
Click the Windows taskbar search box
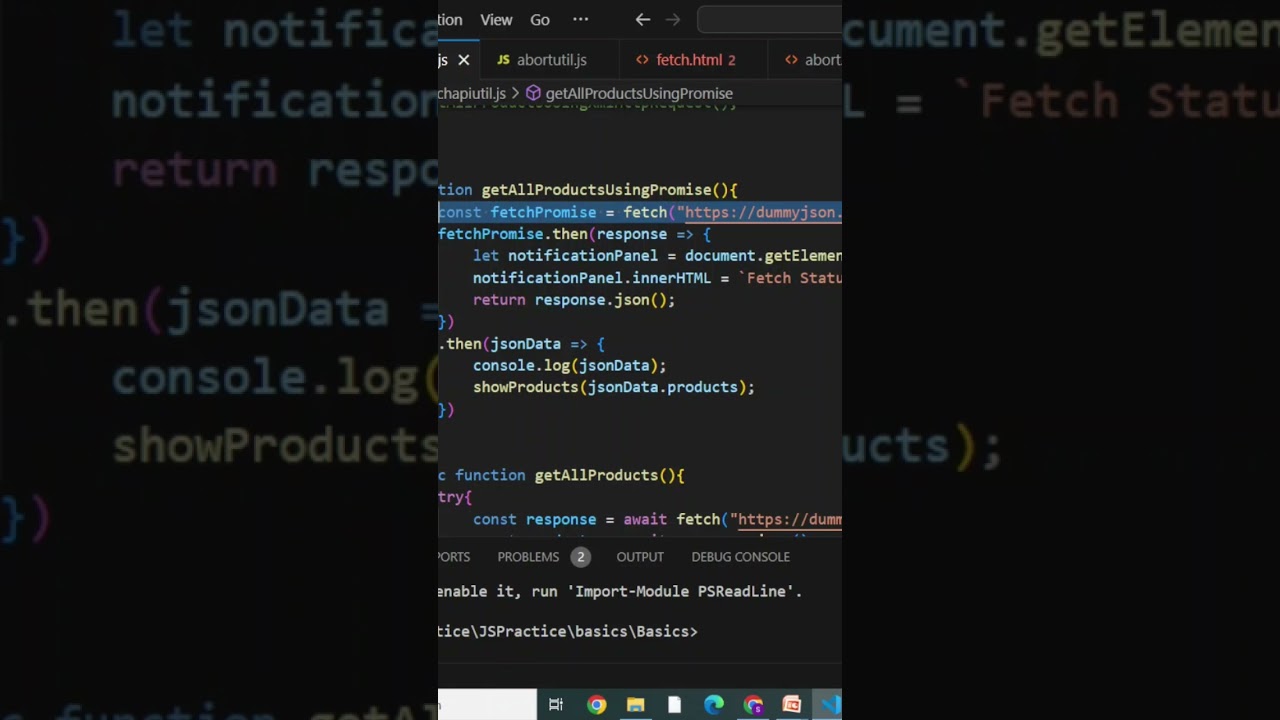point(487,704)
